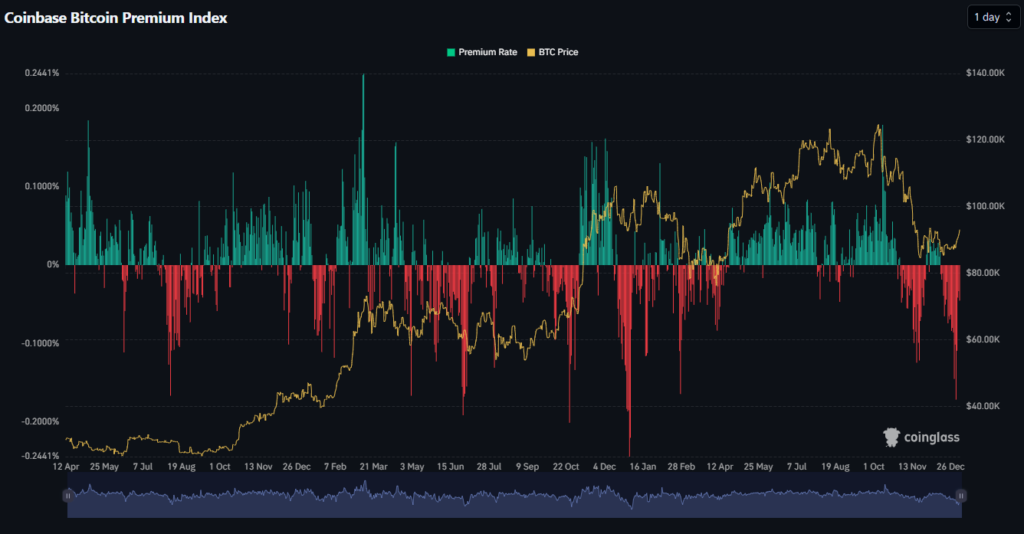Screen dimensions: 1024x534
Task: Click the green Premium Rate legend swatch
Action: pos(451,52)
